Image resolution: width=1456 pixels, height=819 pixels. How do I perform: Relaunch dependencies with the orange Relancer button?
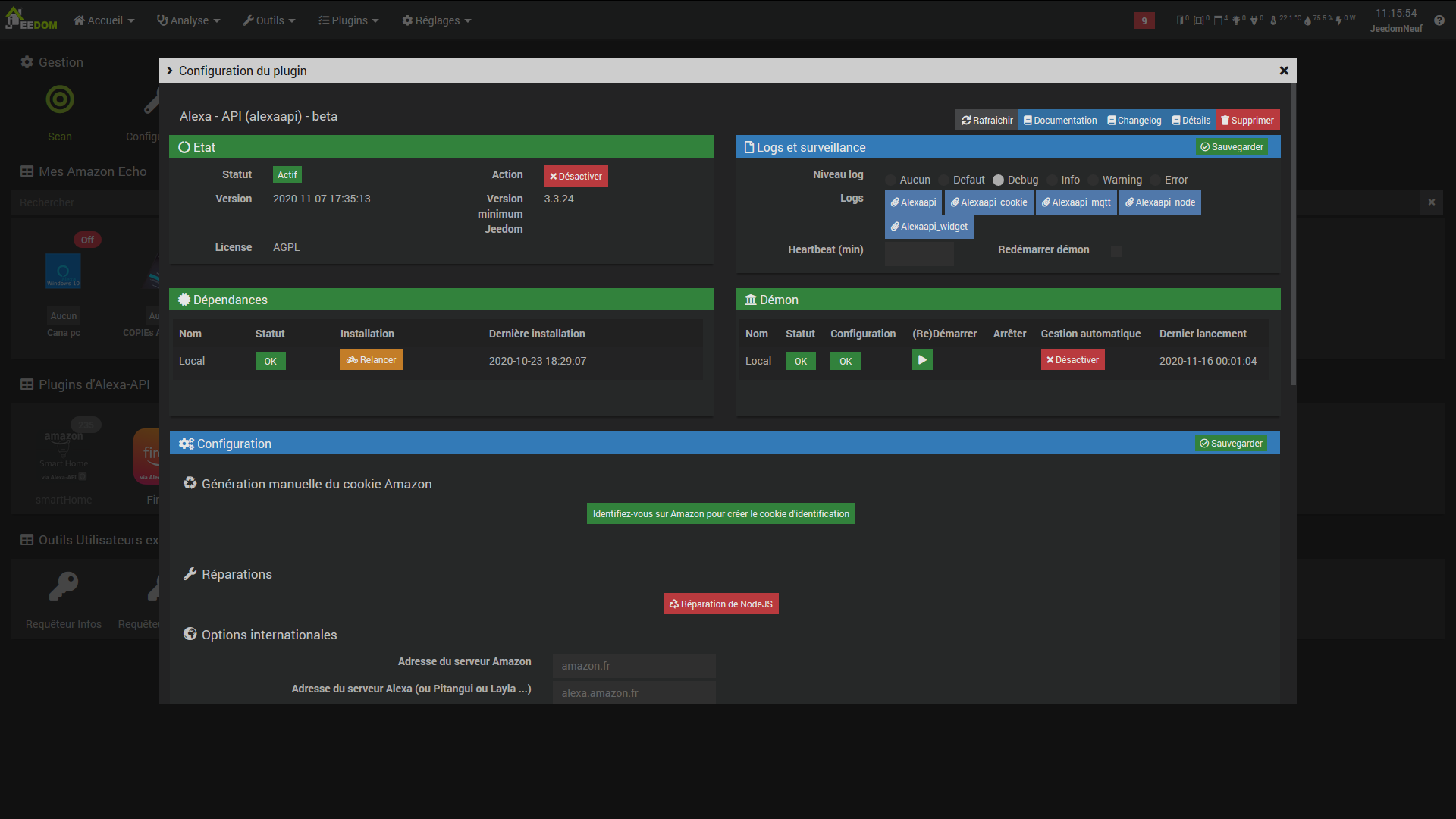tap(371, 360)
